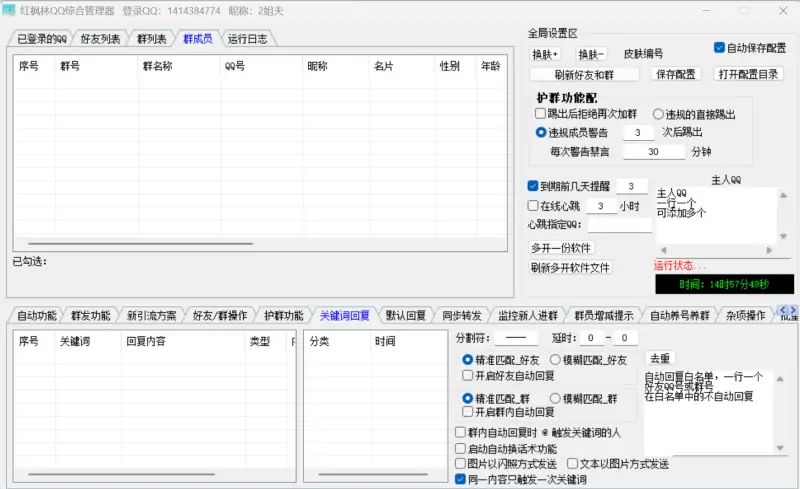The width and height of the screenshot is (800, 489).
Task: Select the 模糊匹配_好友 radio button
Action: pos(556,360)
